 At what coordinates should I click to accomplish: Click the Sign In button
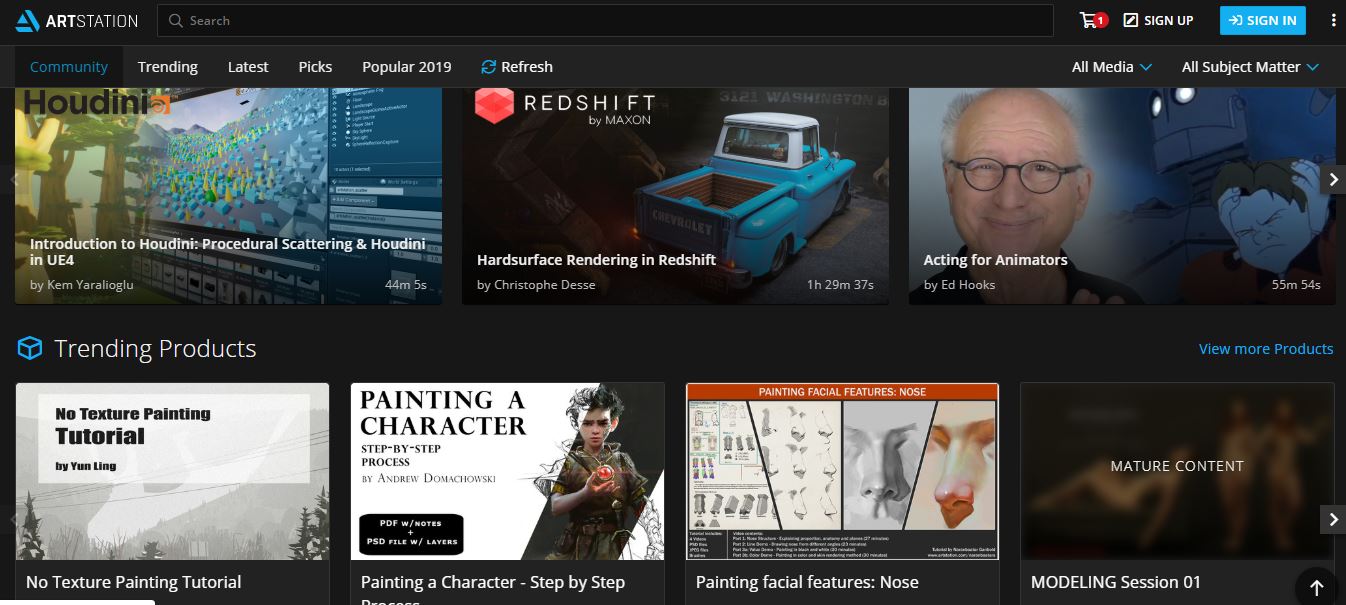(1262, 20)
